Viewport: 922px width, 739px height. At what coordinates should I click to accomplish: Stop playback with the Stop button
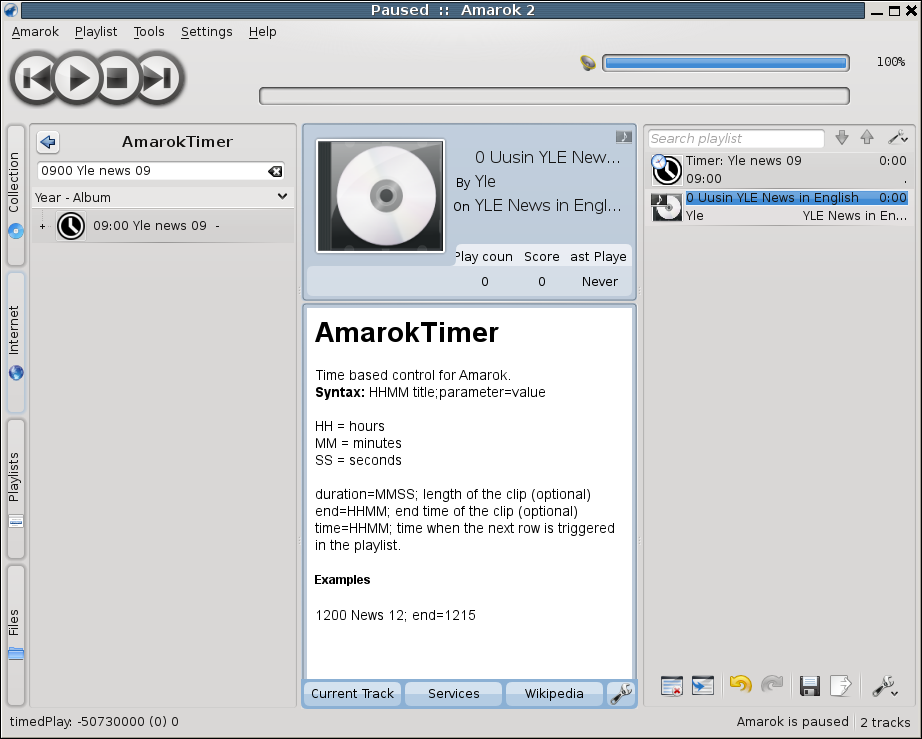117,78
